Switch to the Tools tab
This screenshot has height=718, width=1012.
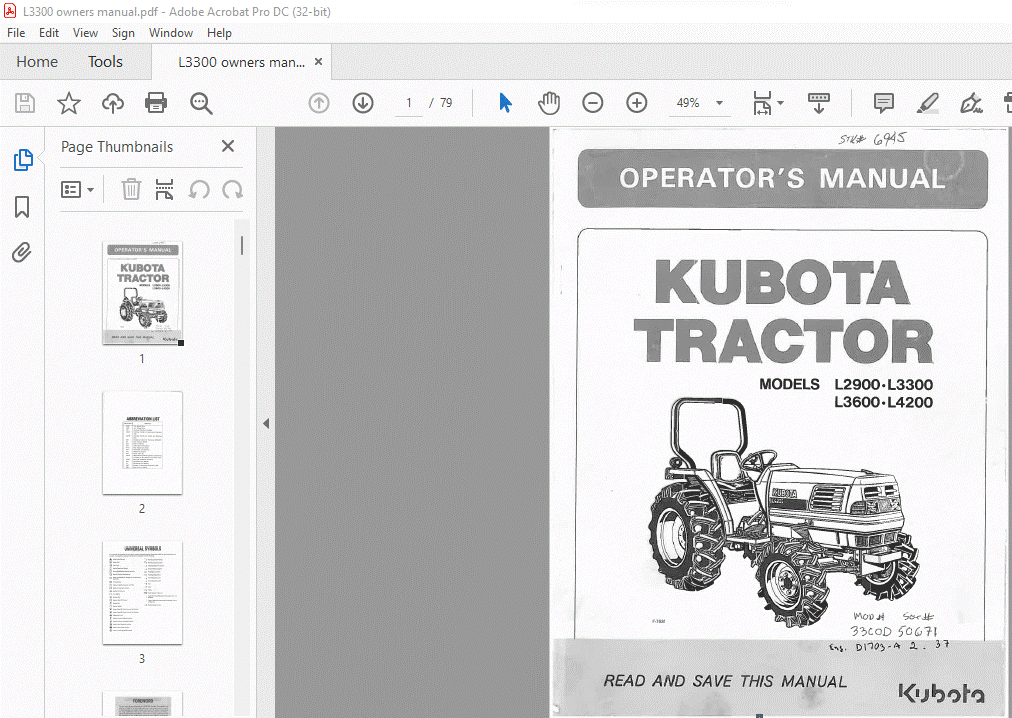click(105, 62)
